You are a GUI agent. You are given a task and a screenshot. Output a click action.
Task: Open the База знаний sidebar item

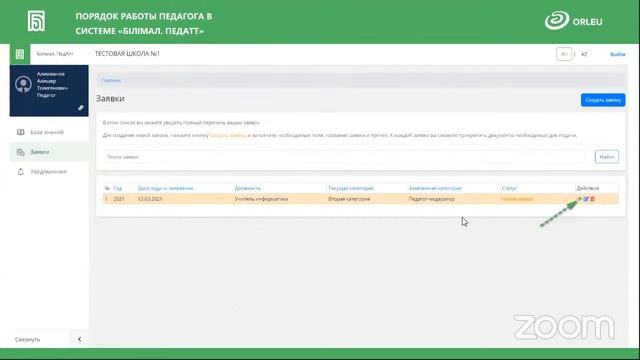tap(49, 132)
